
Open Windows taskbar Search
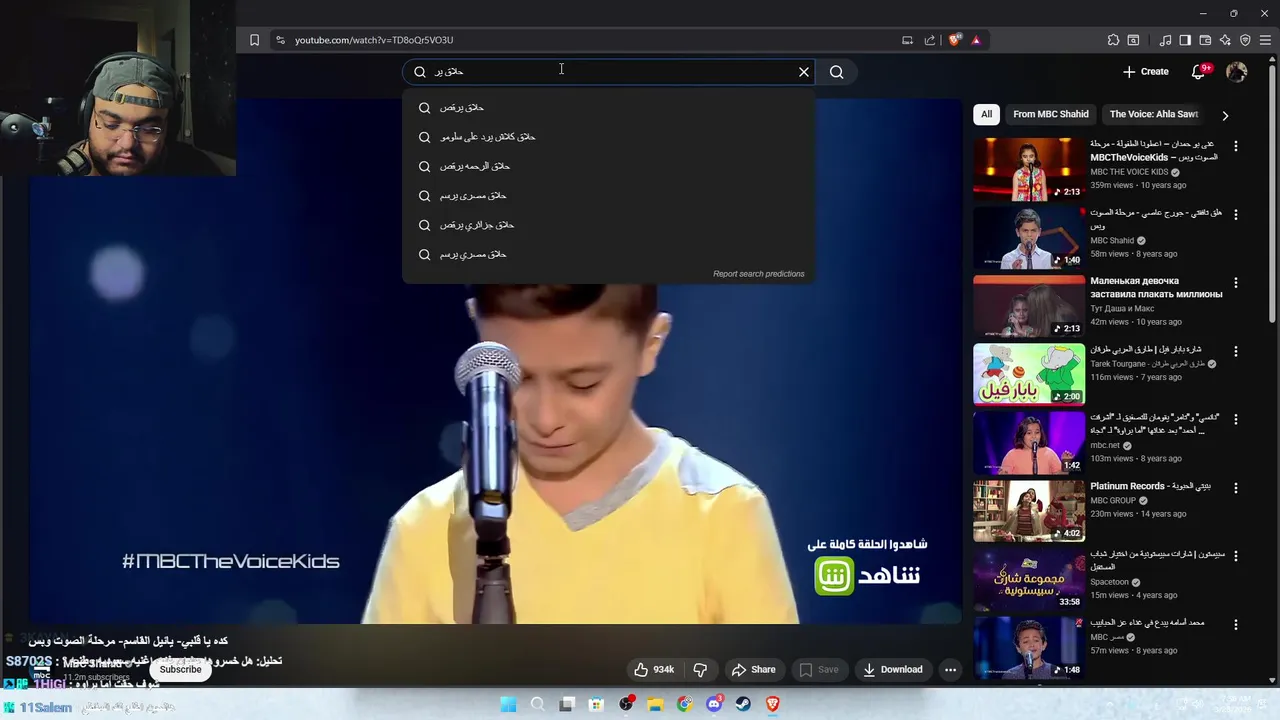pyautogui.click(x=537, y=704)
